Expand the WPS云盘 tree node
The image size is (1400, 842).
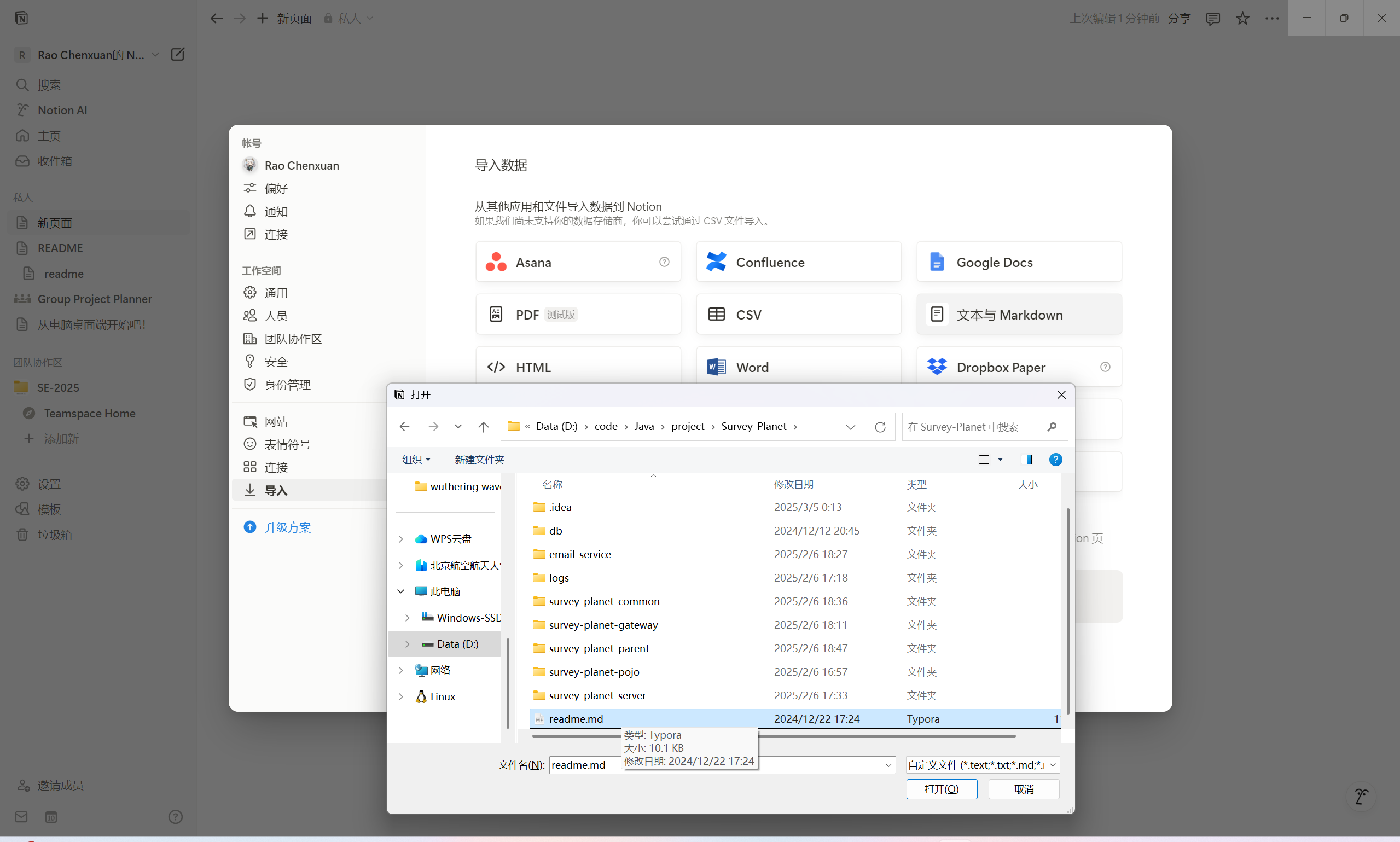click(401, 539)
